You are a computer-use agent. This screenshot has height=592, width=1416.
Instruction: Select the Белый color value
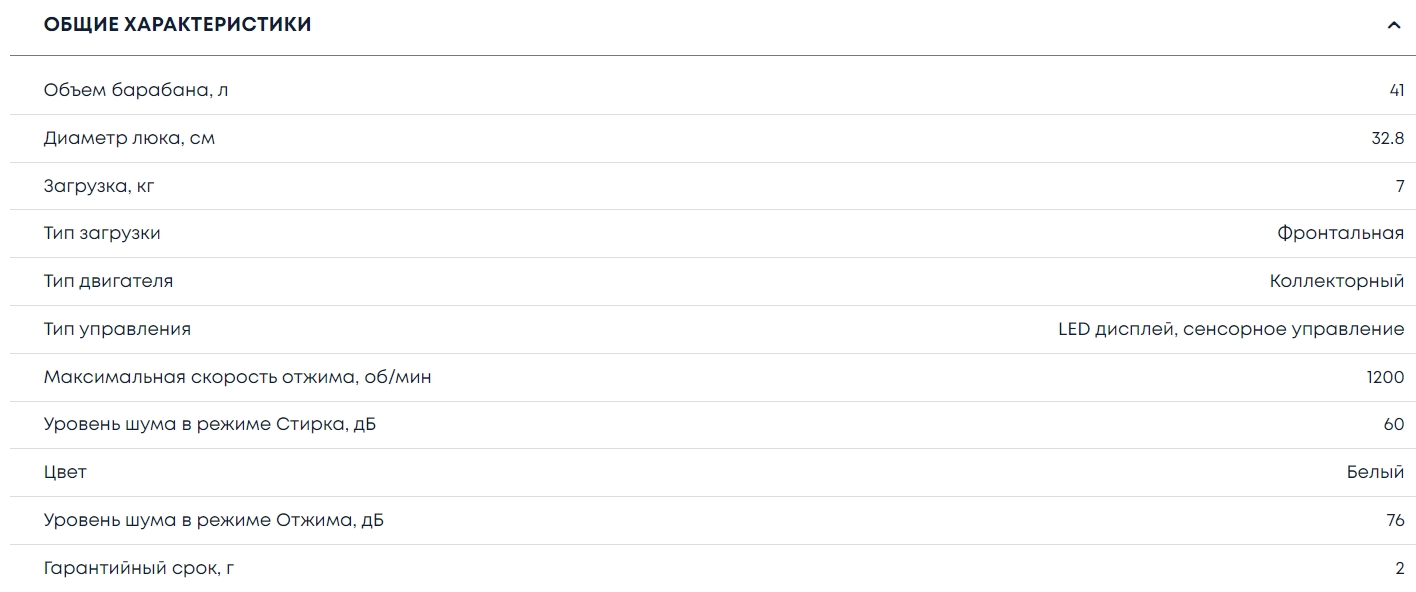click(x=1375, y=472)
